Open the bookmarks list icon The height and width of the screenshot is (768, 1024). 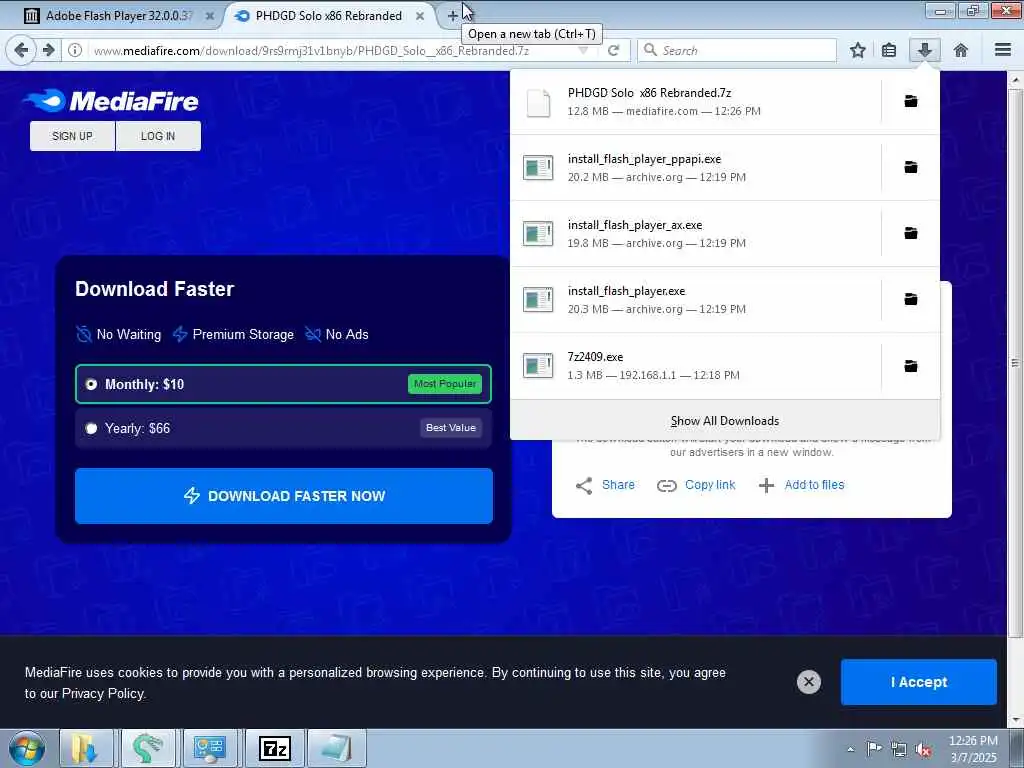coord(889,50)
